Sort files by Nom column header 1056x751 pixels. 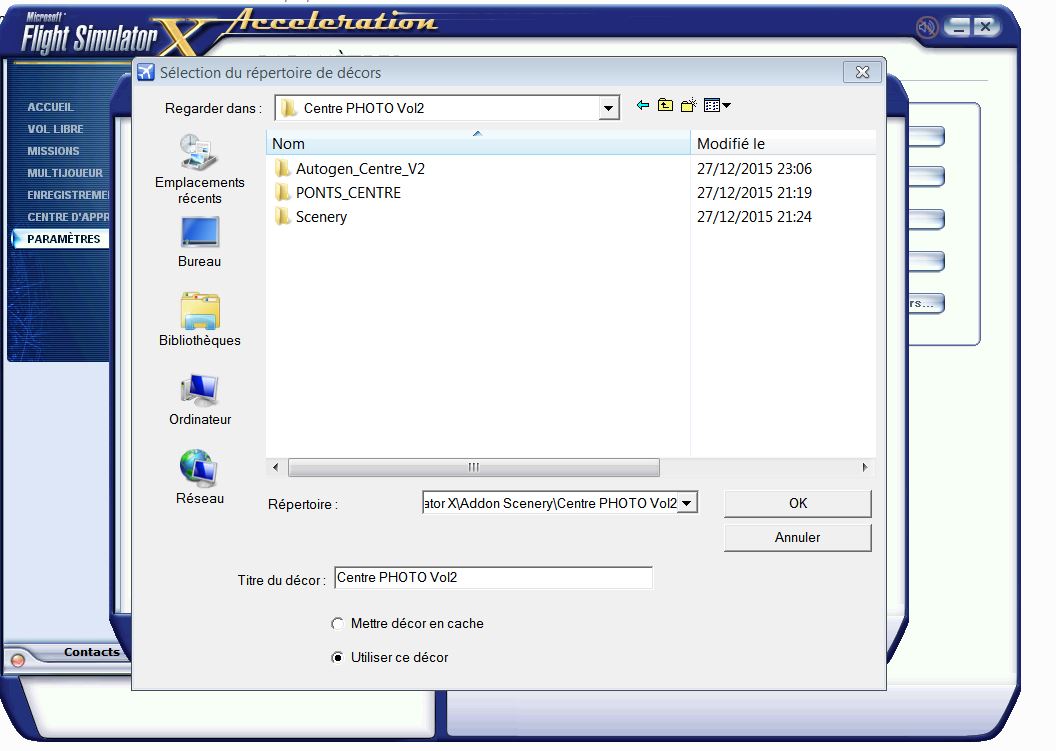click(x=478, y=143)
